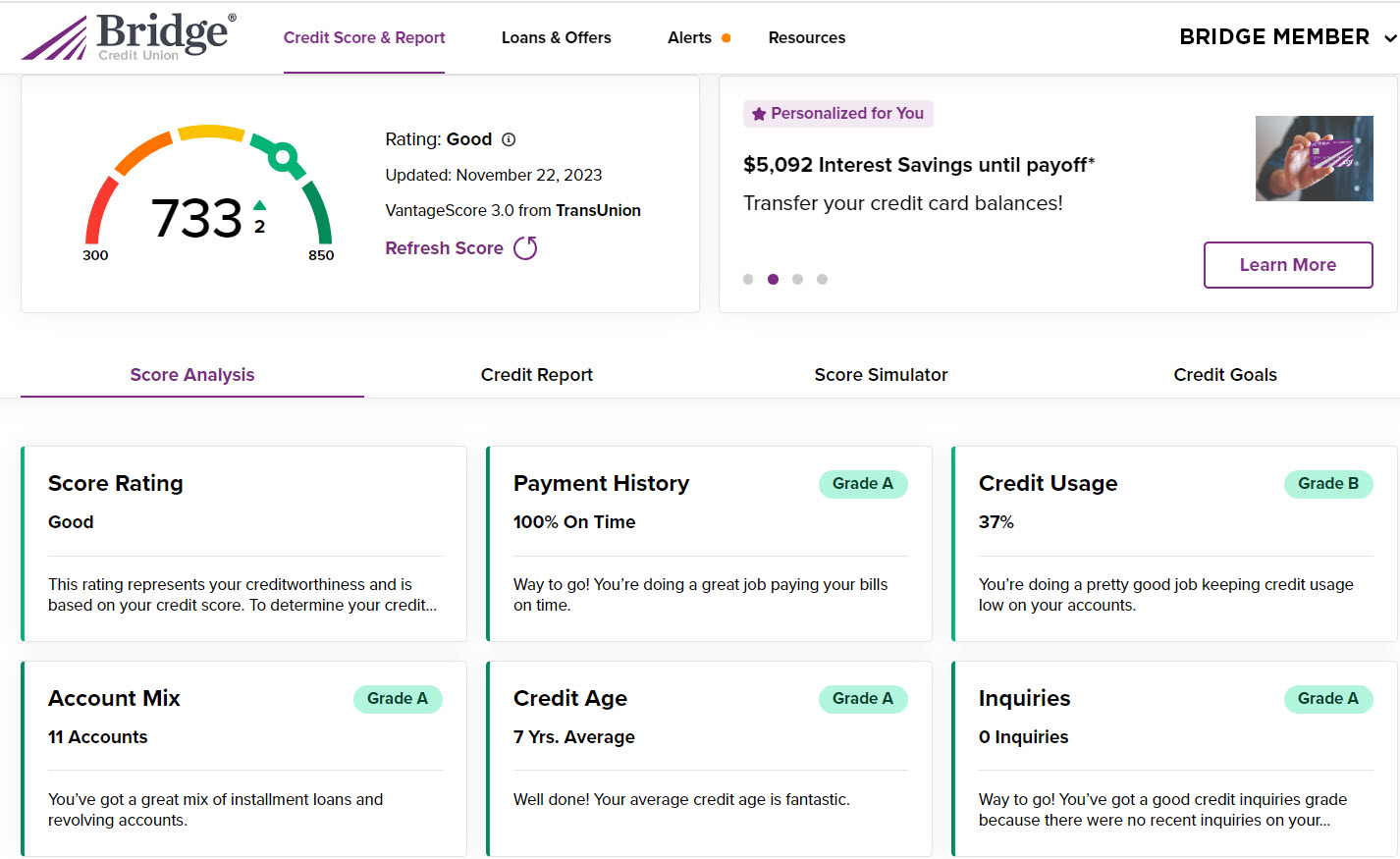This screenshot has width=1400, height=859.
Task: Select the third carousel dot in the offer banner
Action: coord(797,279)
